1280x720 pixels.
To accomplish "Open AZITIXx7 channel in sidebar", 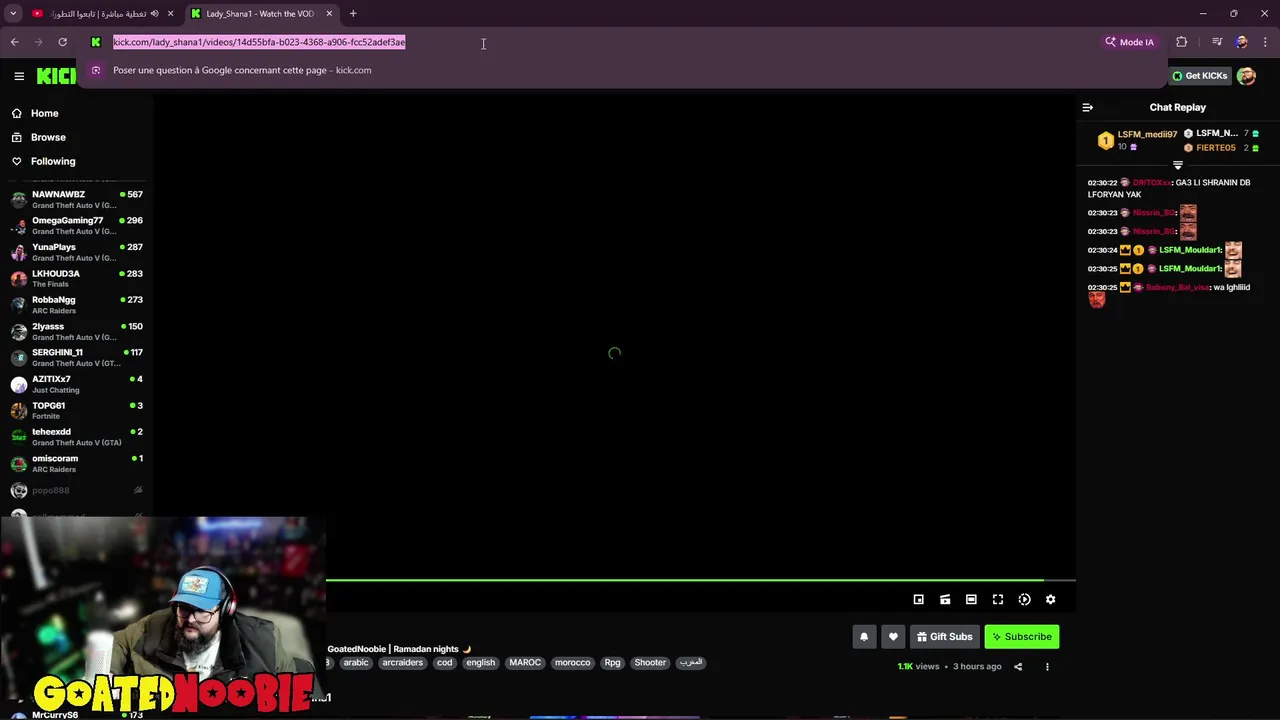I will point(76,385).
